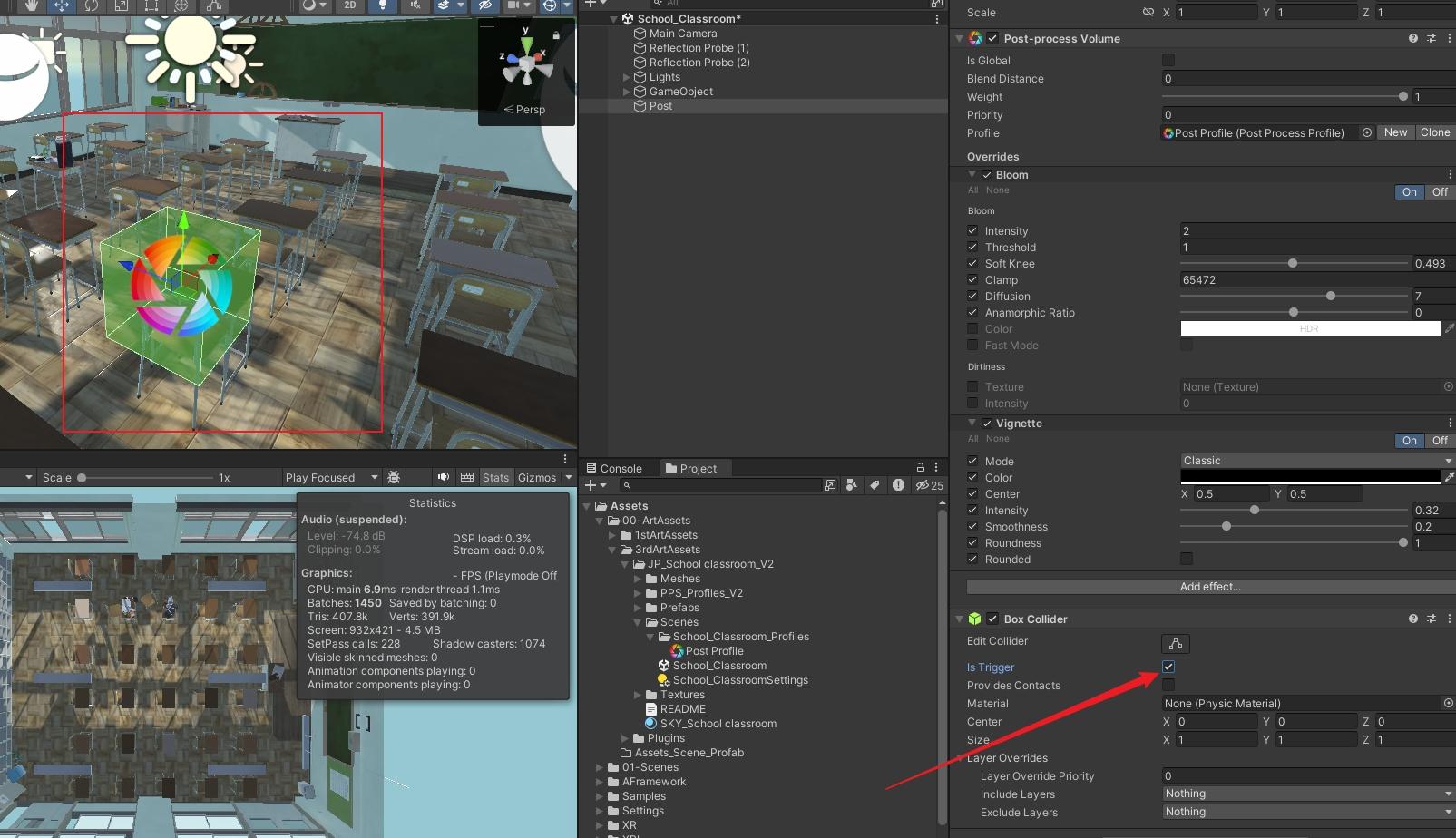
Task: Pick Bloom color with eyedropper
Action: 1449,328
